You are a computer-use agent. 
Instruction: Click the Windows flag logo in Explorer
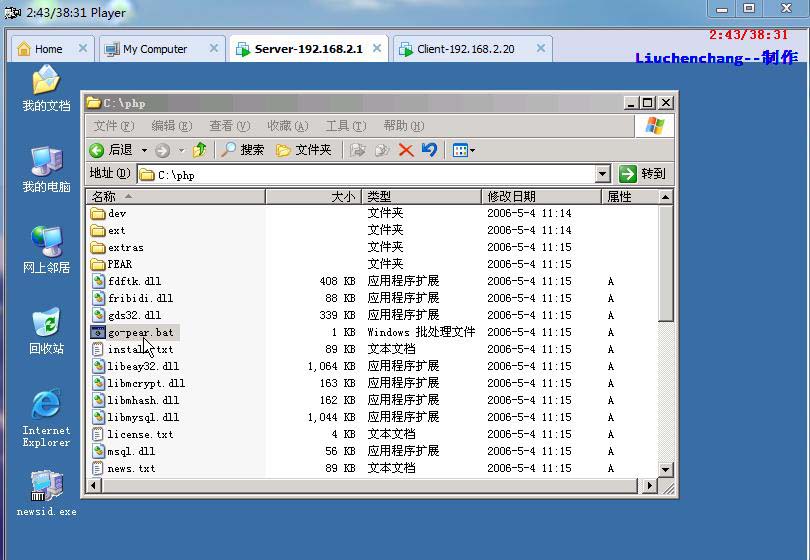(655, 126)
